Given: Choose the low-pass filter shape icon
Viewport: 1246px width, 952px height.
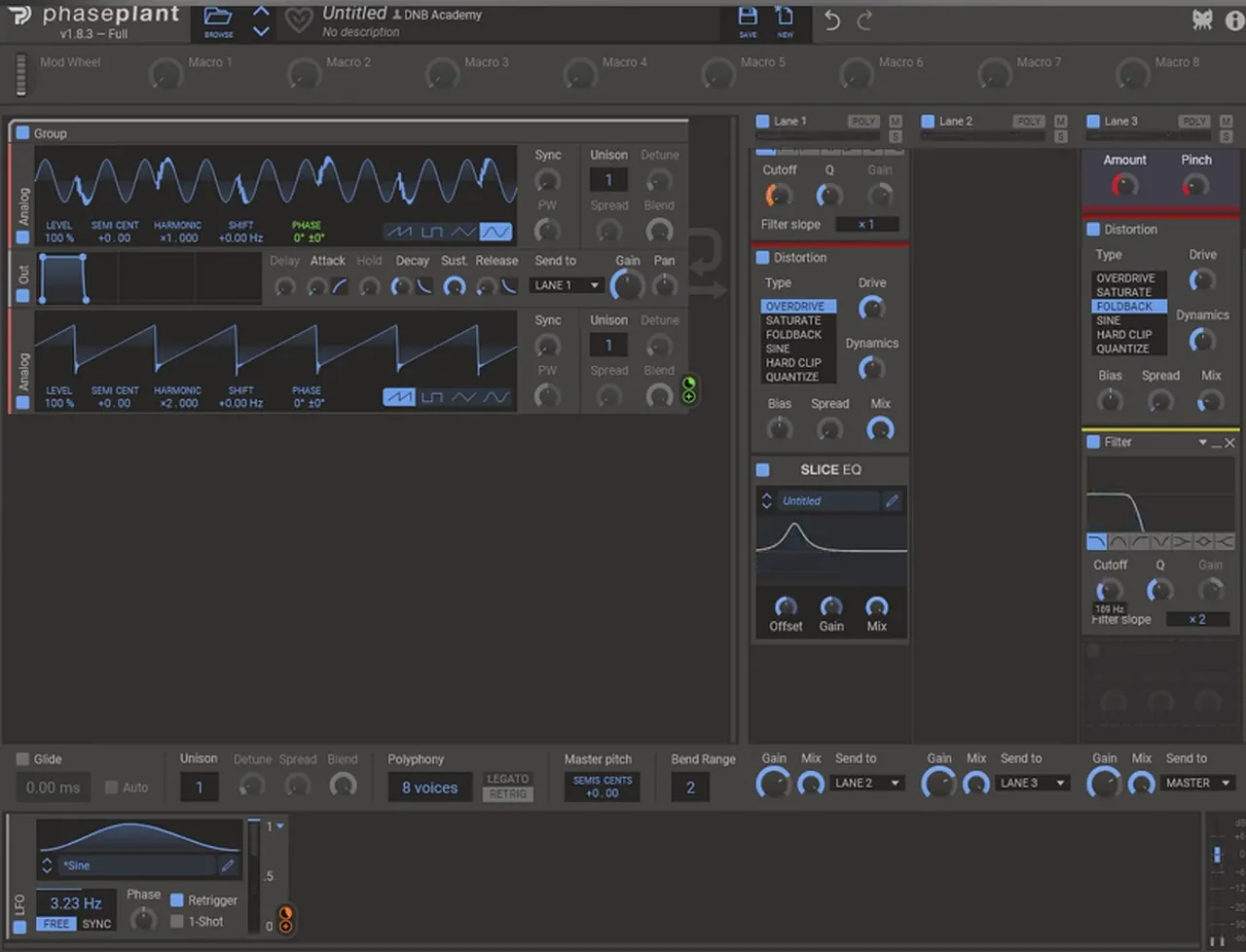Looking at the screenshot, I should pyautogui.click(x=1096, y=541).
